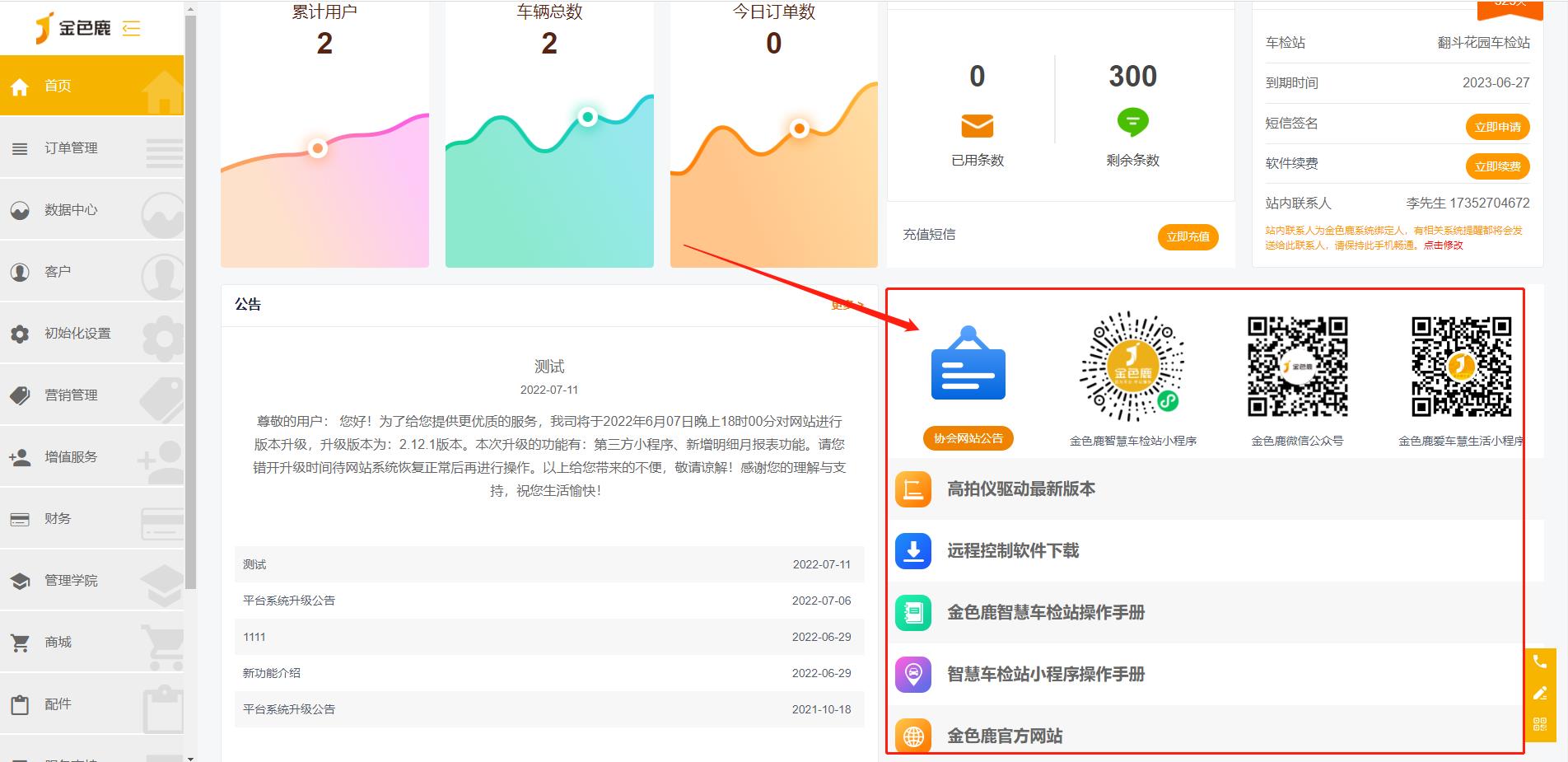Click the home house icon
This screenshot has width=1568, height=762.
20,86
